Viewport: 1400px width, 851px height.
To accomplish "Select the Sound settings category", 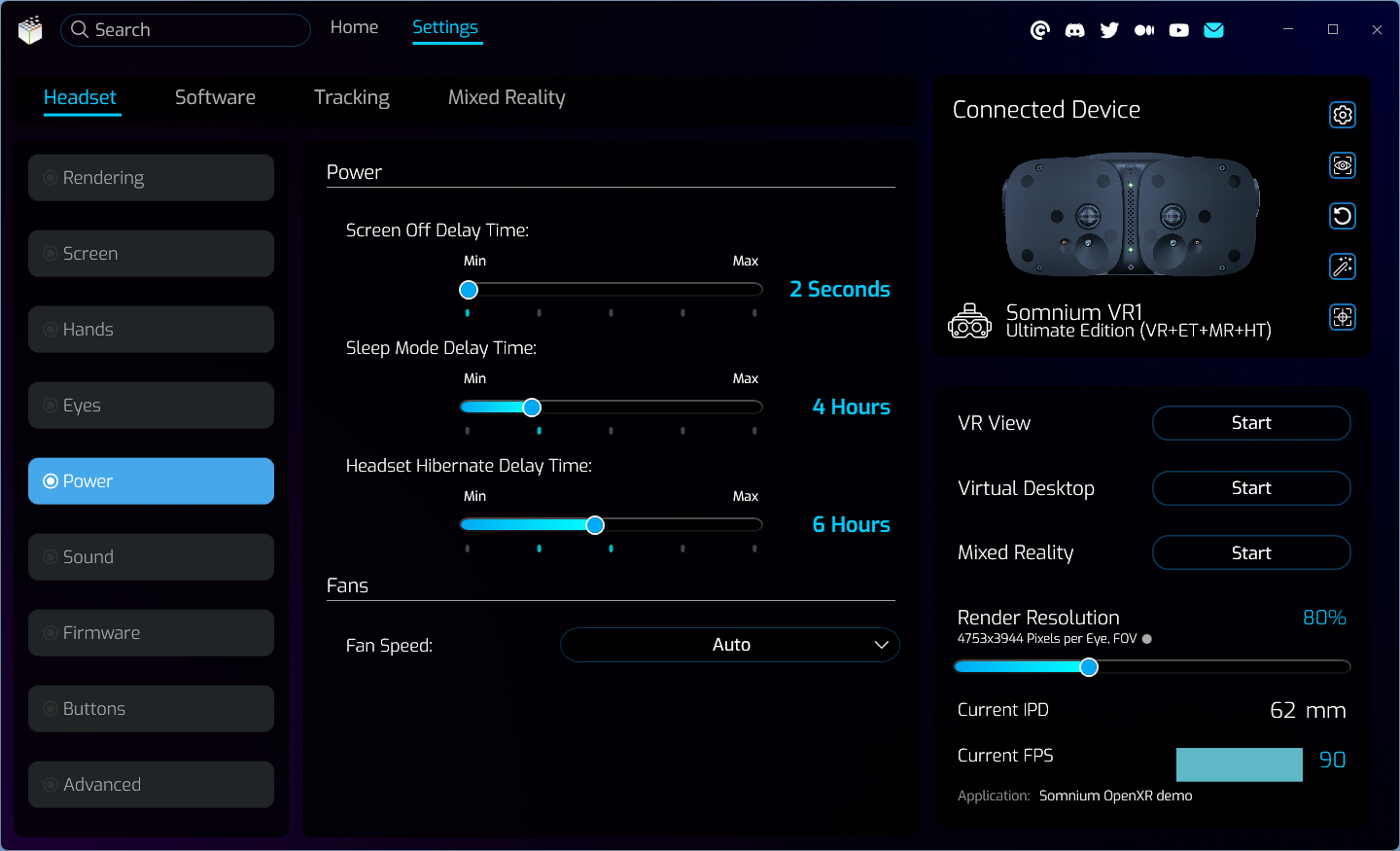I will (x=151, y=557).
